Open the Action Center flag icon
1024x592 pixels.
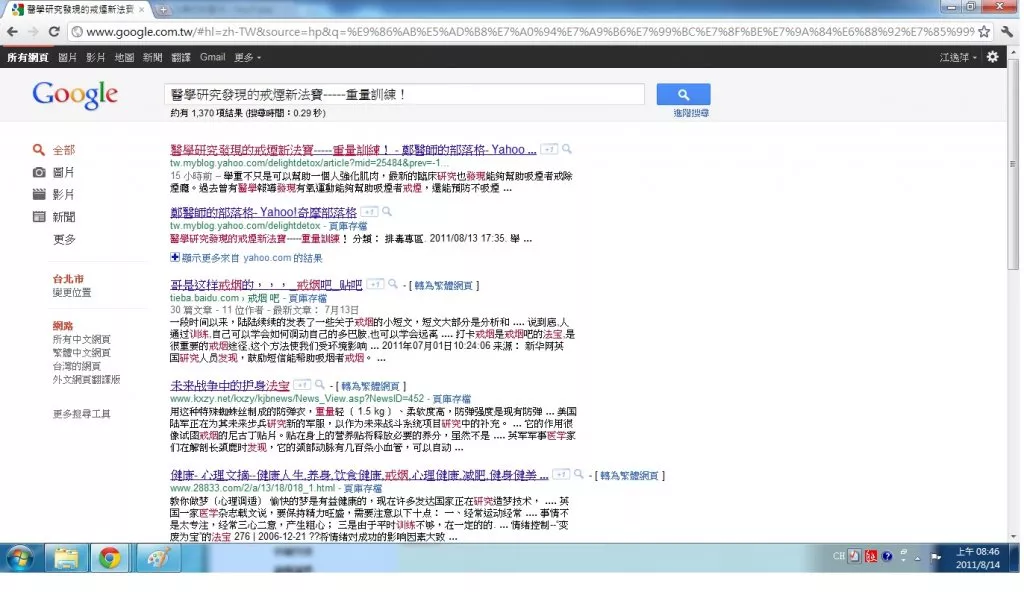click(936, 557)
